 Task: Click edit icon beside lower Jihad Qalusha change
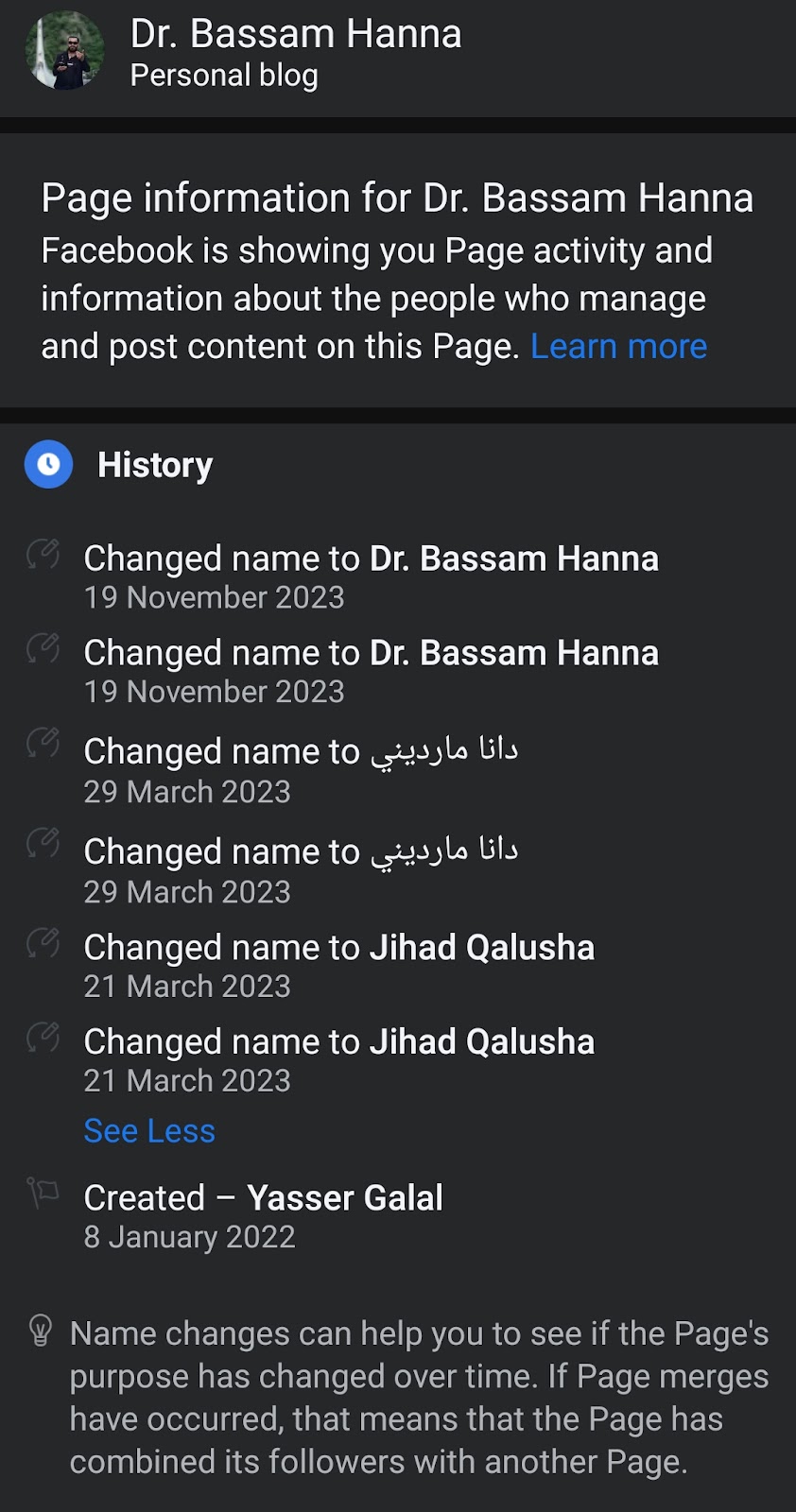tap(43, 1038)
